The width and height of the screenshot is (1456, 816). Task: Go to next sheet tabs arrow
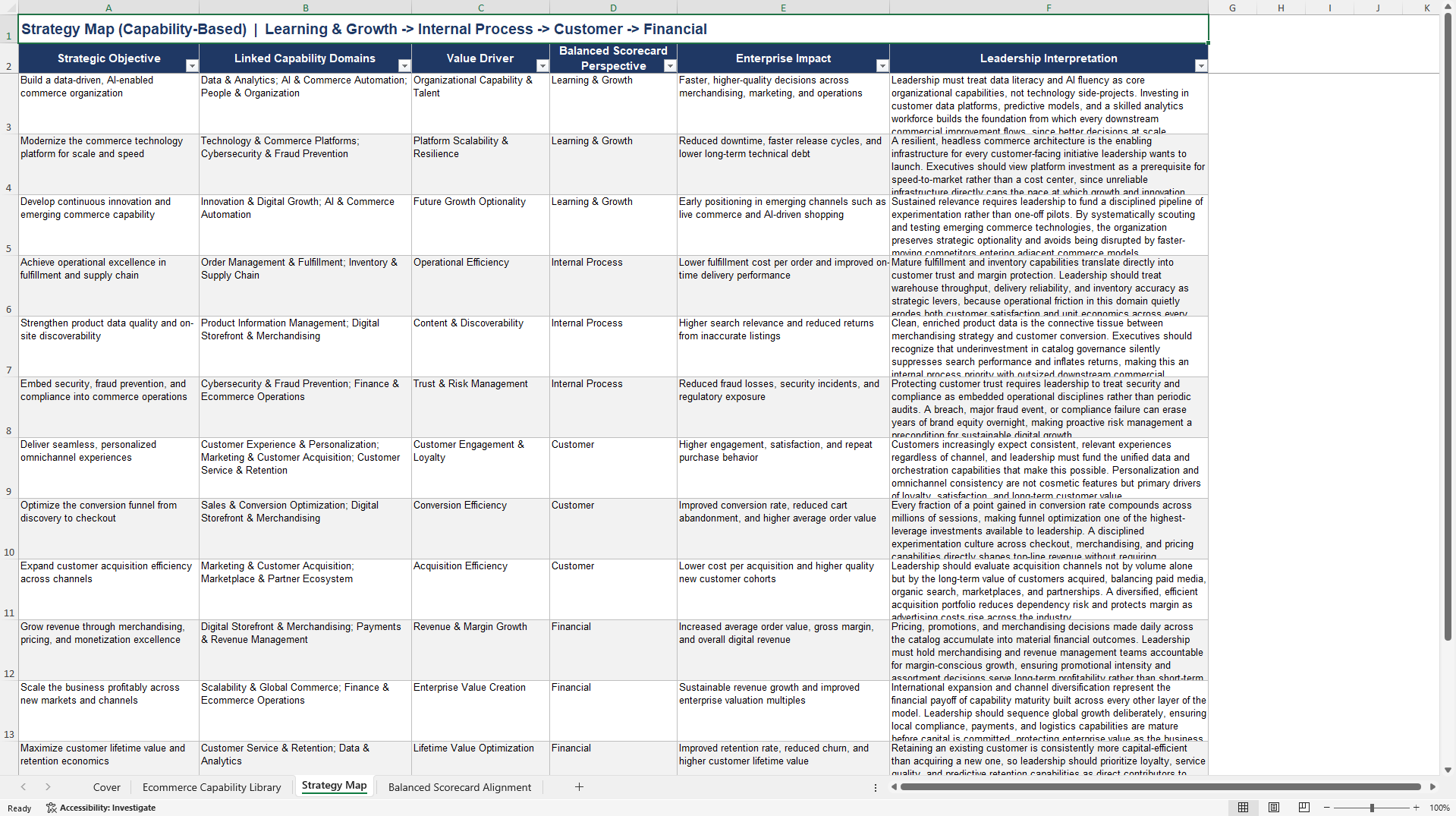(48, 787)
